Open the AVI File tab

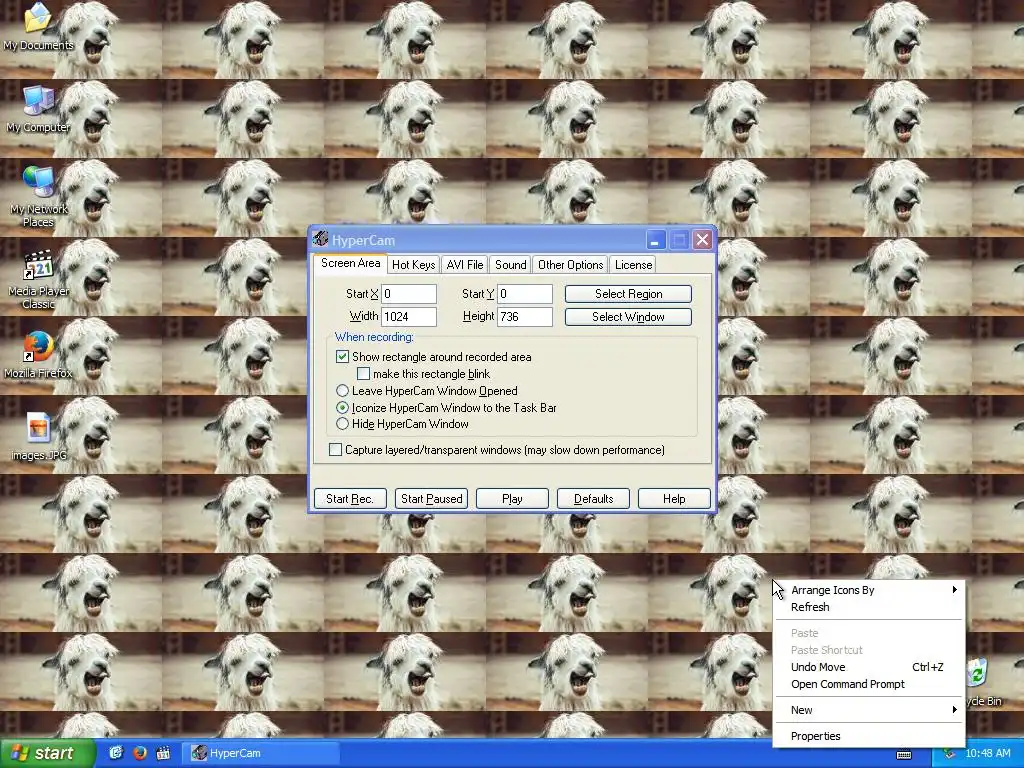tap(464, 264)
